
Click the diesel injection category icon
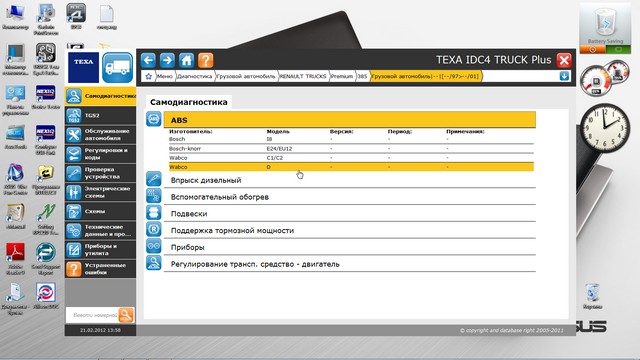click(154, 179)
